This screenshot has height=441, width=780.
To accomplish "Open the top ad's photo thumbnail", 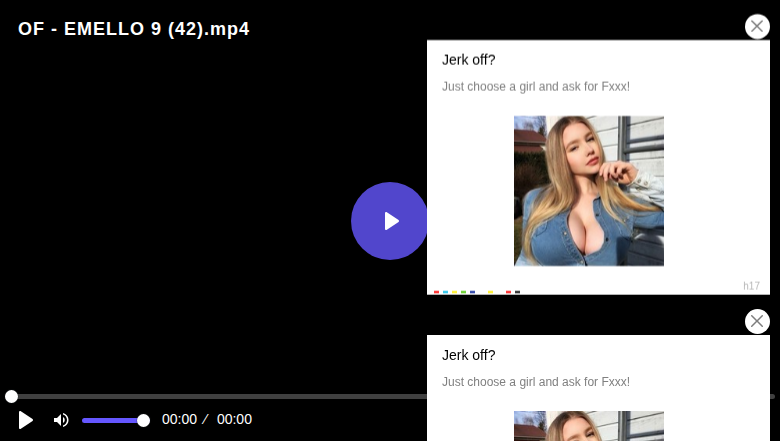I will (589, 190).
